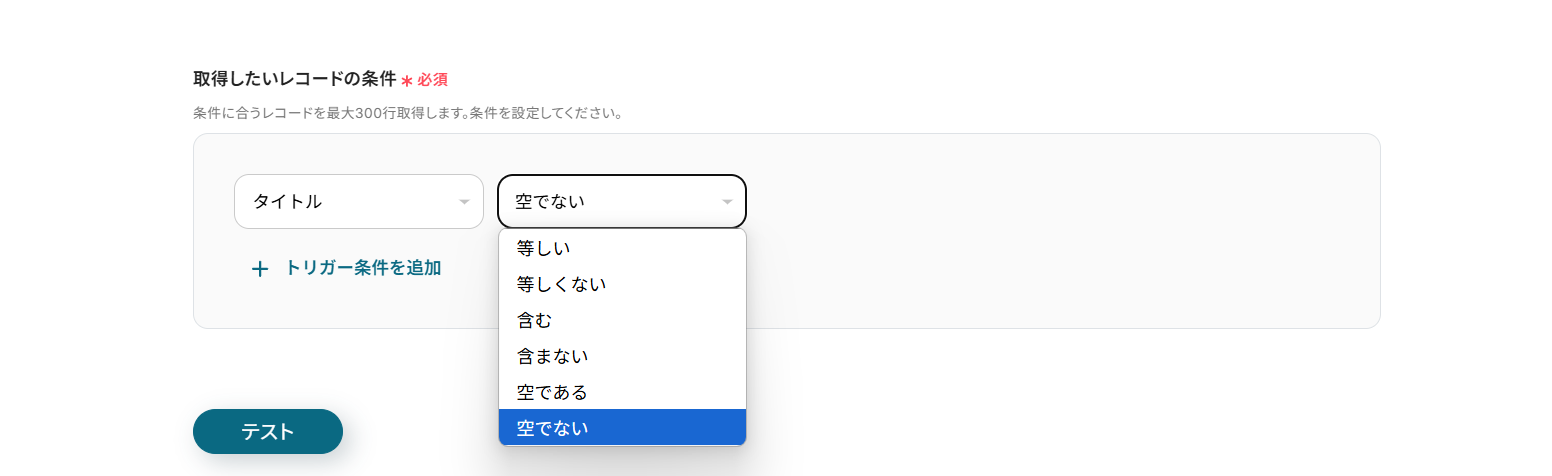
Task: Click blank area right of テスト button
Action: click(x=420, y=432)
